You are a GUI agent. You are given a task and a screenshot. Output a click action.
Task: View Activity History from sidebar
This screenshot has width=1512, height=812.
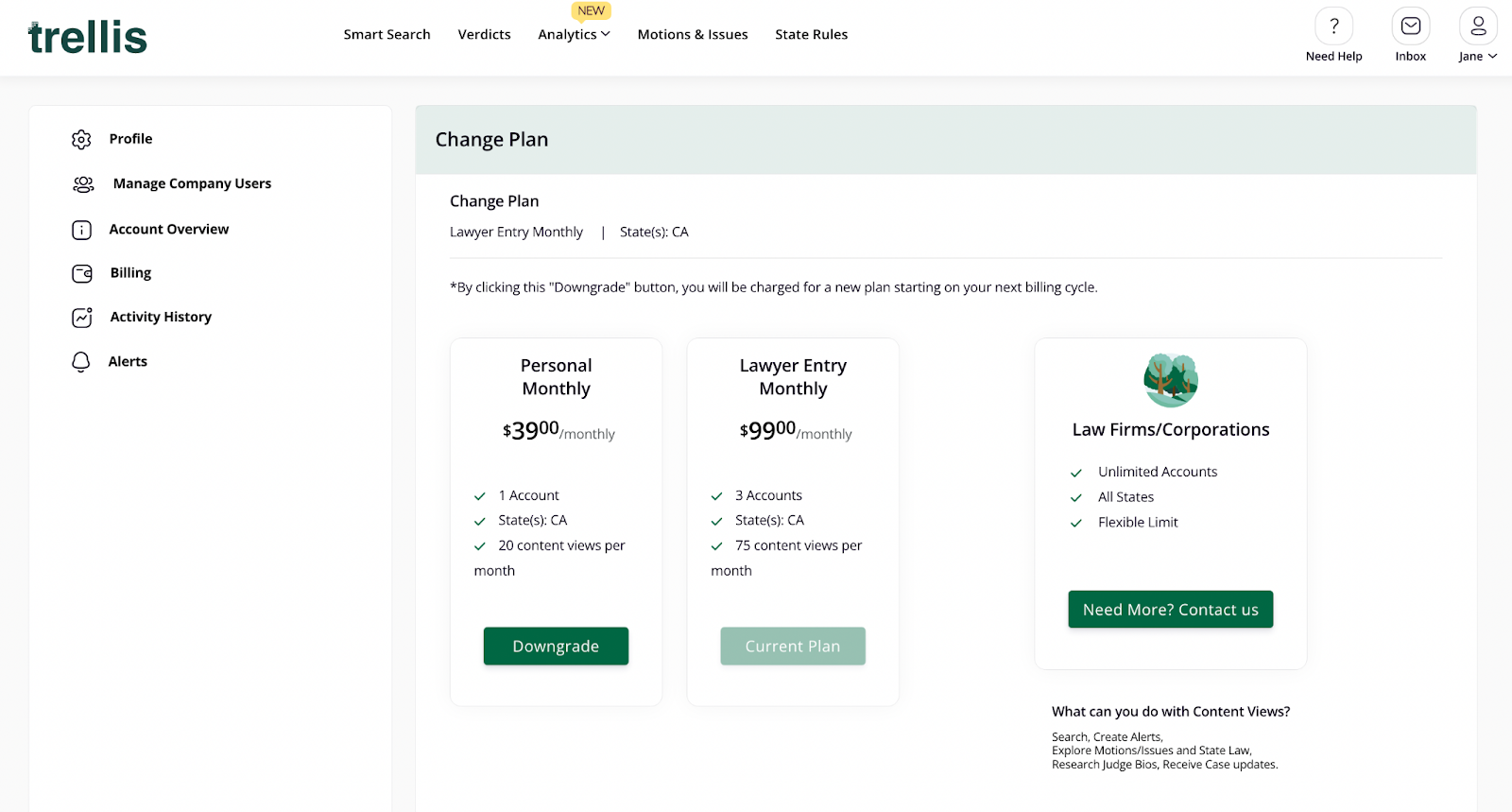pos(161,317)
